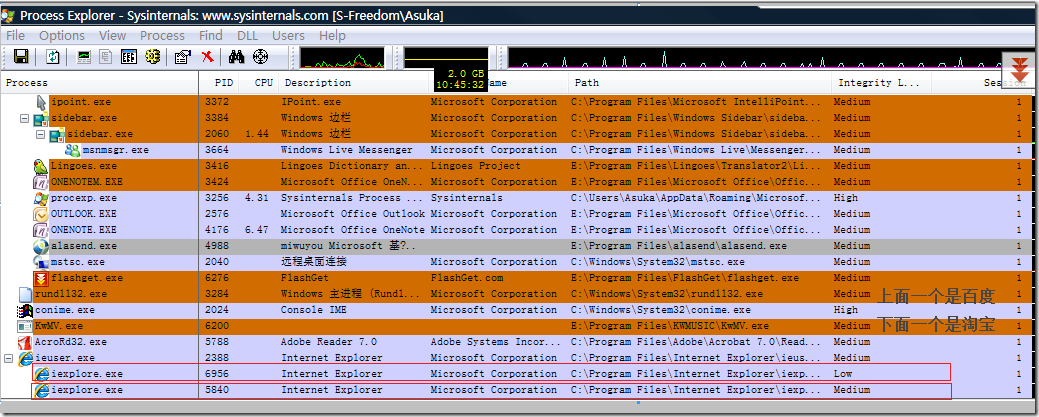Screen dimensions: 1039x417
Task: Click the ONENOTE.EXE process icon
Action: tap(41, 230)
